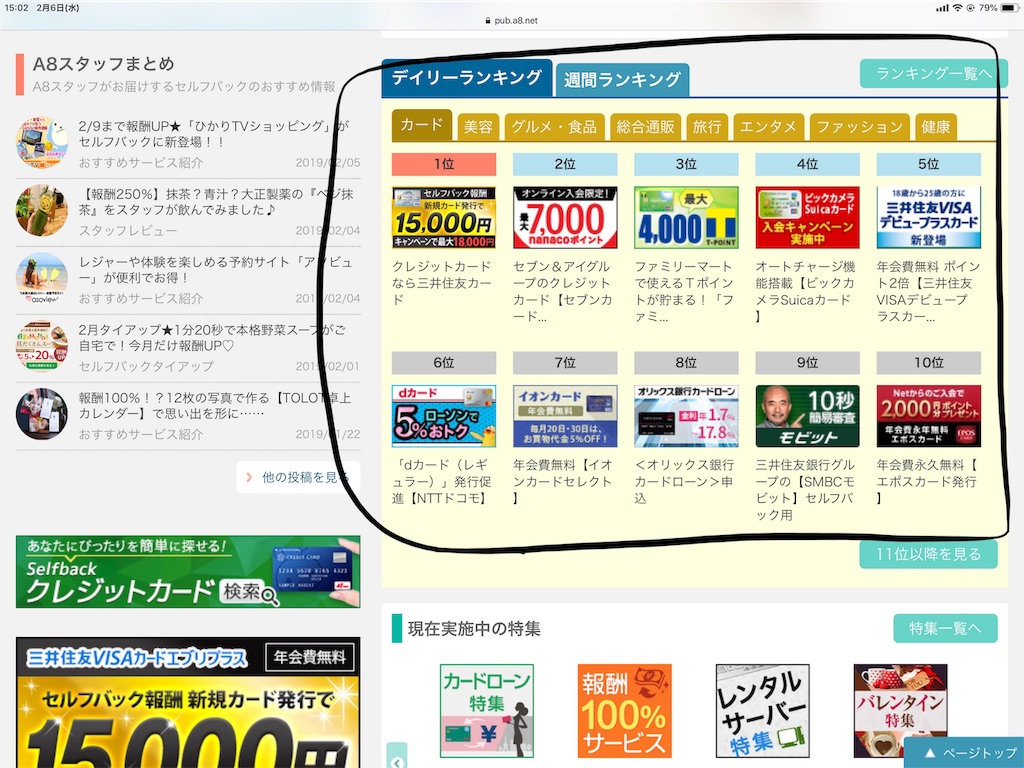Open the SMBCモビット セルフバック用 link
This screenshot has height=768, width=1024.
click(806, 490)
